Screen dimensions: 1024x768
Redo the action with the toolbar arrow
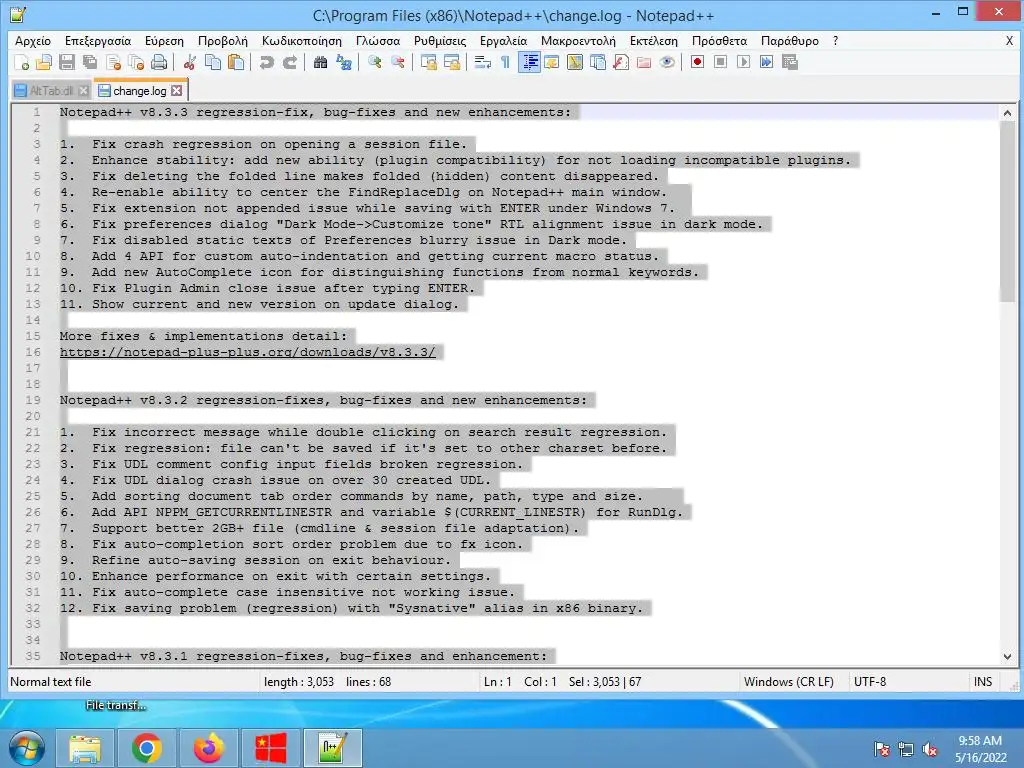(290, 62)
